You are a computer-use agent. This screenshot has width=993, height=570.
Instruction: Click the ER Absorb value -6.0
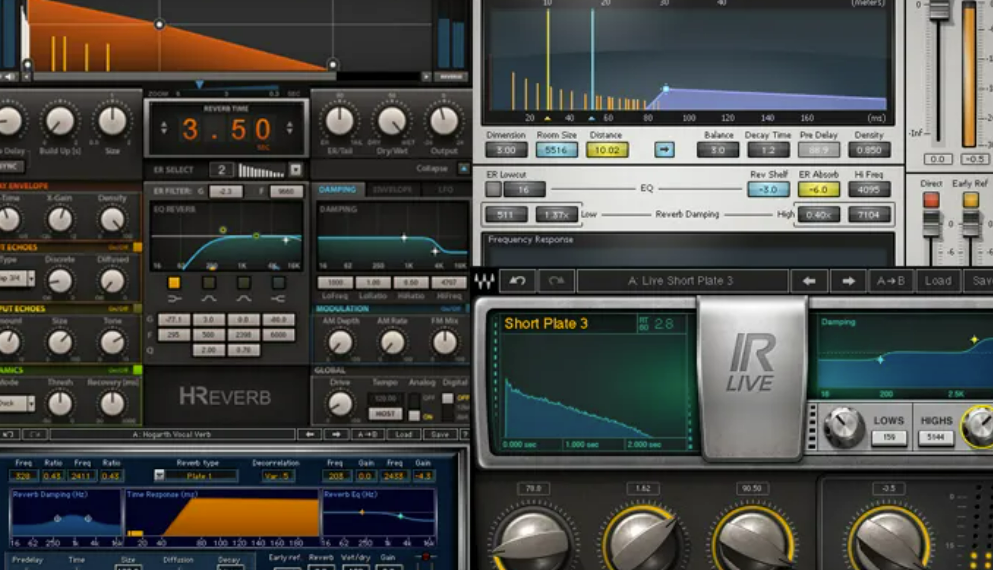point(818,189)
